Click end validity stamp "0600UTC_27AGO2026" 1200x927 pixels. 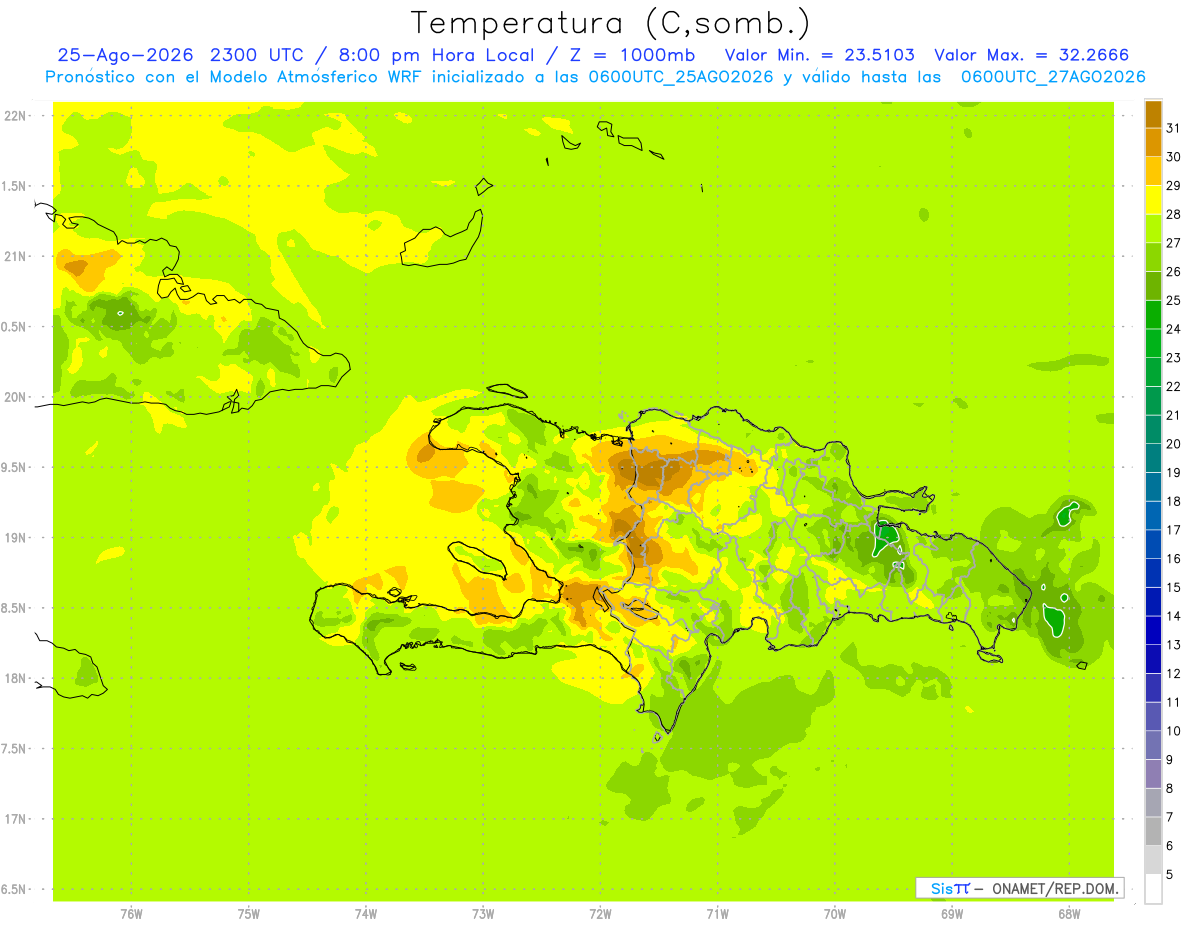point(1053,77)
